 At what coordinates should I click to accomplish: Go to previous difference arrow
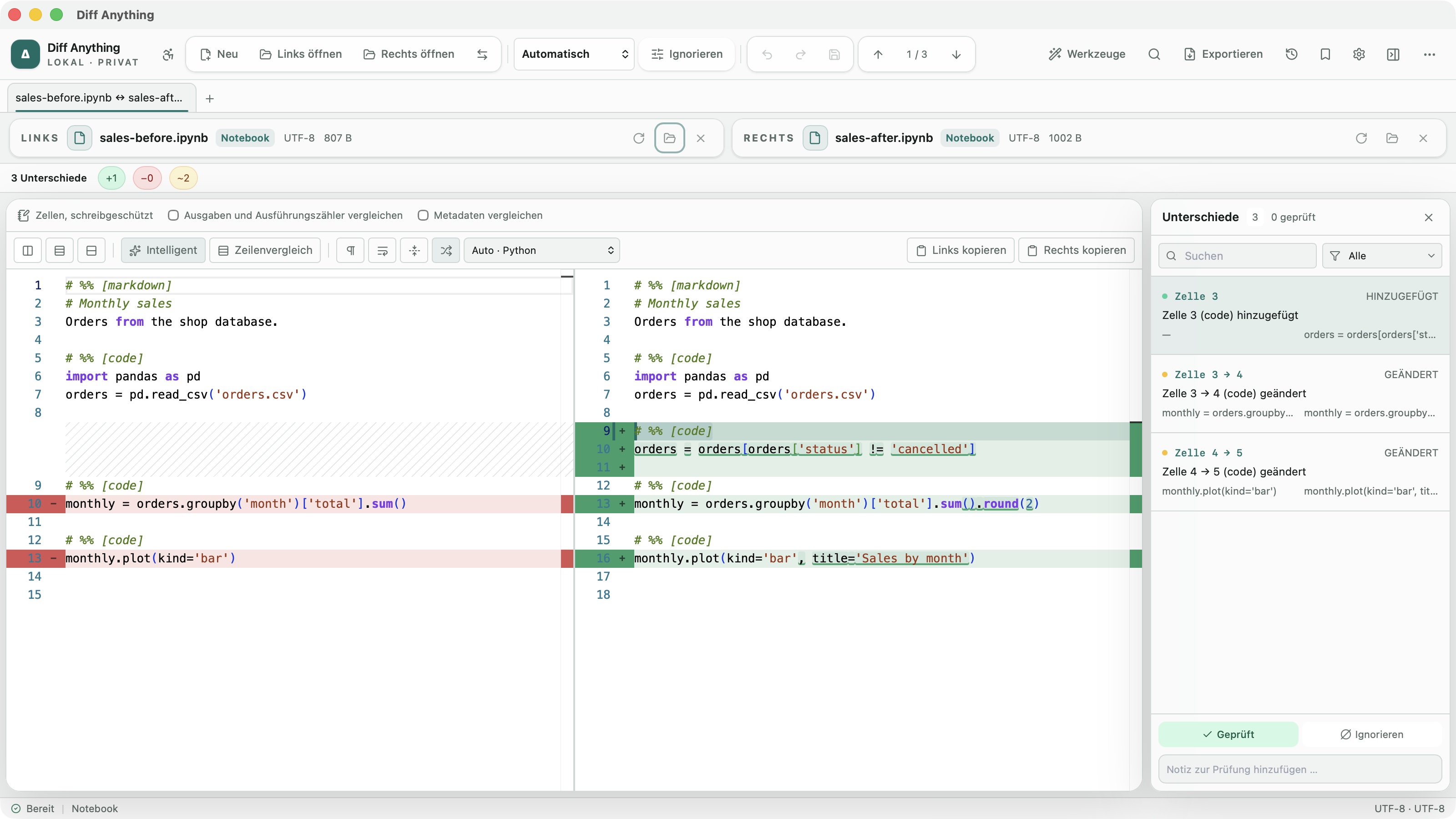coord(878,54)
